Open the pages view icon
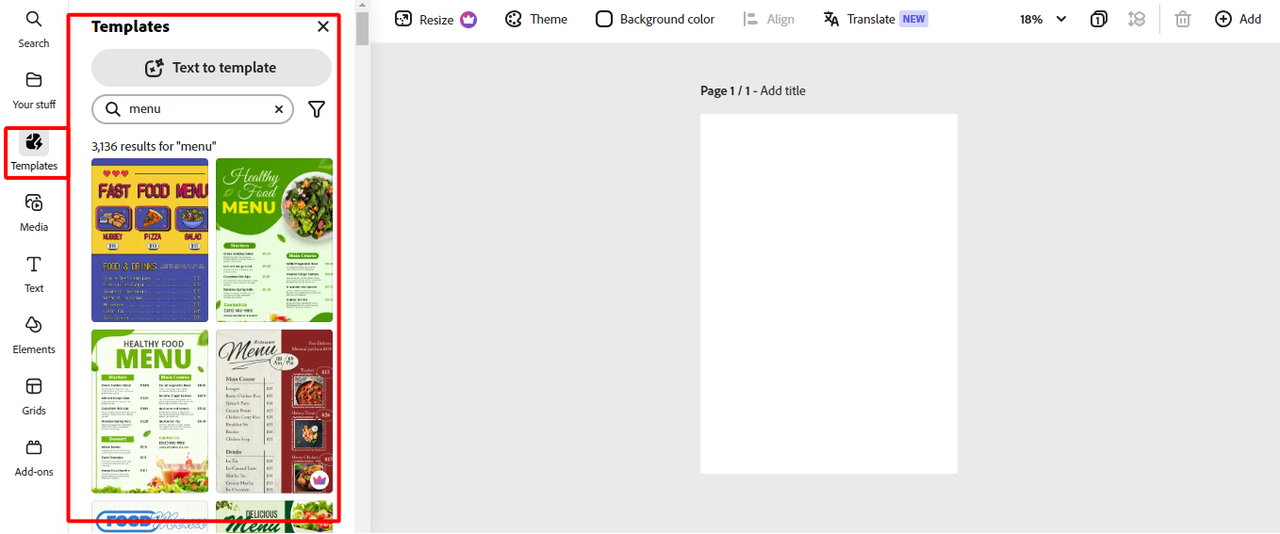The height and width of the screenshot is (534, 1280). (x=1099, y=19)
